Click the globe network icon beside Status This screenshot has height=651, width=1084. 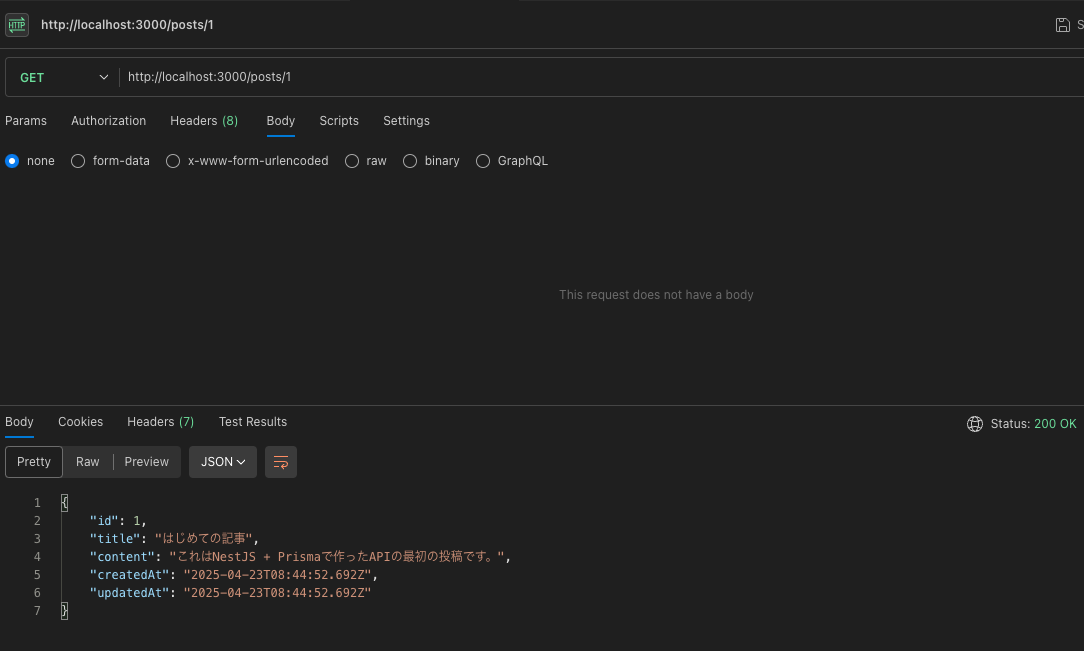975,424
